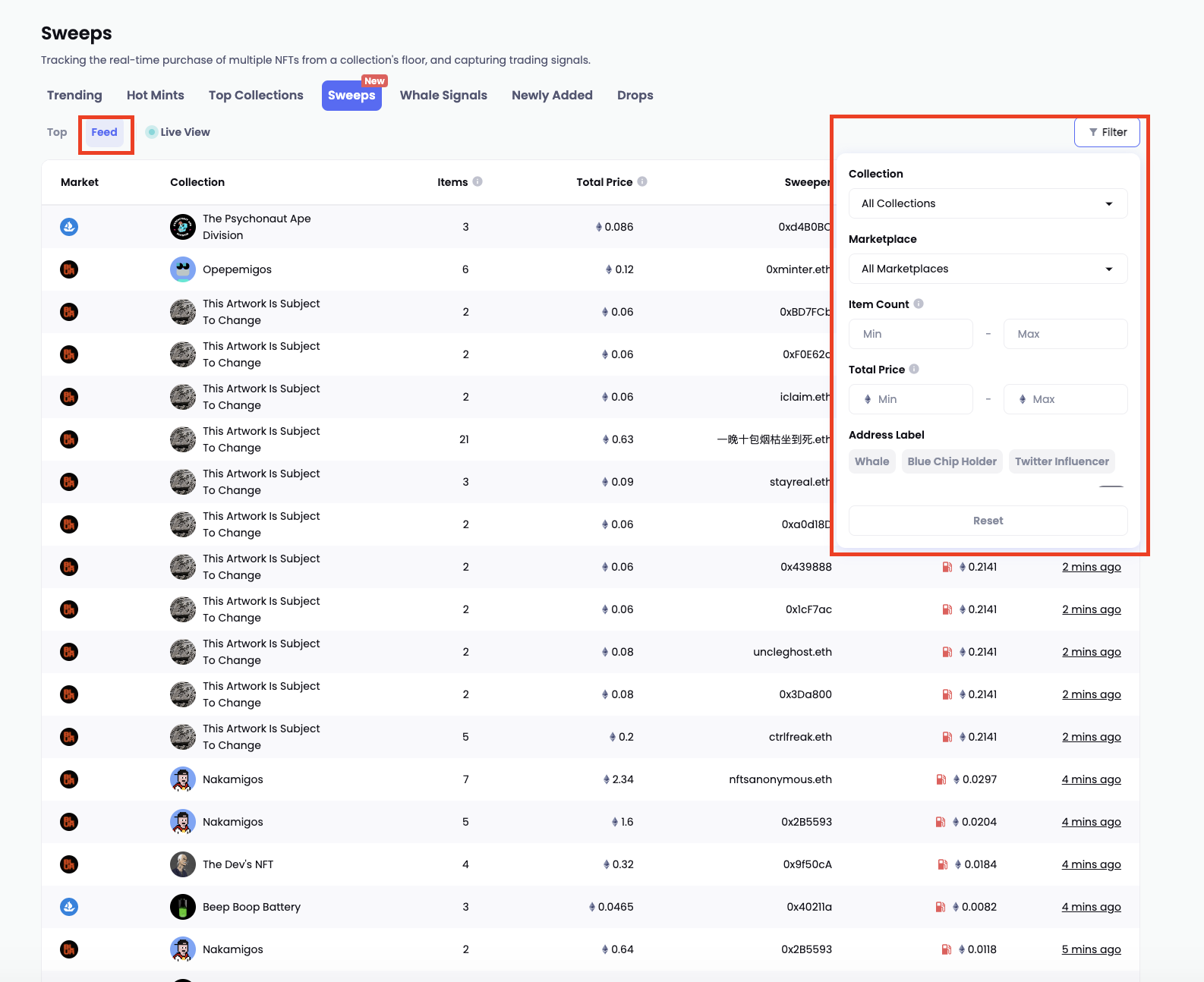
Task: Open the Trending tab
Action: point(74,96)
